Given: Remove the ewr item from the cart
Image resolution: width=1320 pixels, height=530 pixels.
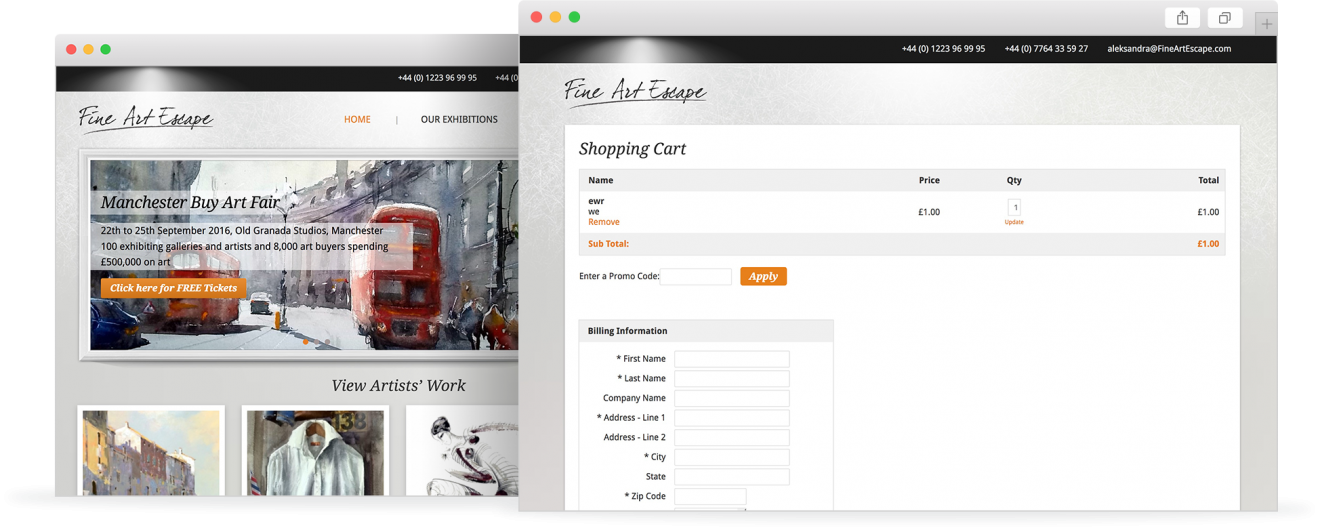Looking at the screenshot, I should [x=603, y=222].
